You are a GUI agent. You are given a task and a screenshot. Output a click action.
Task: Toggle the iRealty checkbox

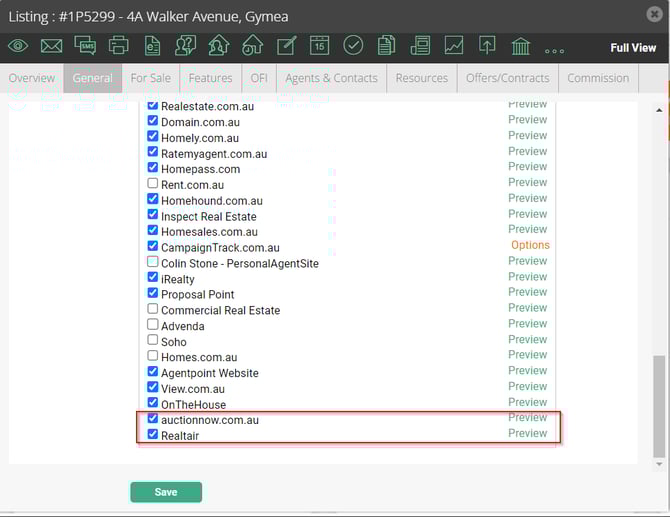[153, 277]
